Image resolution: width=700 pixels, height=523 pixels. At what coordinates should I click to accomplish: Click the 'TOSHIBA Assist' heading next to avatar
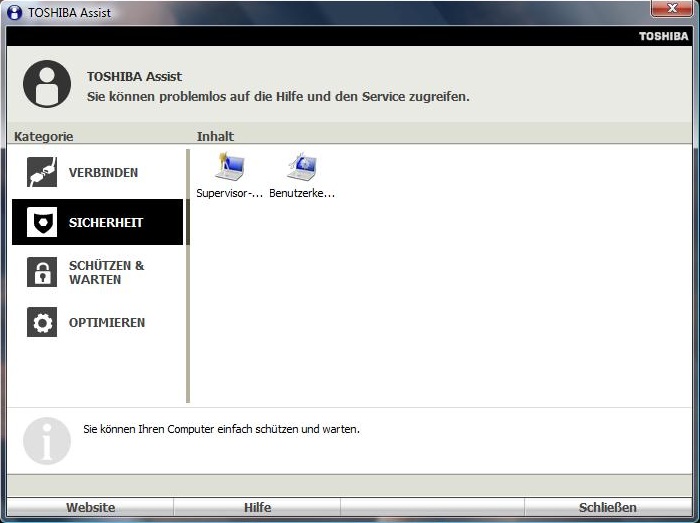pyautogui.click(x=134, y=77)
